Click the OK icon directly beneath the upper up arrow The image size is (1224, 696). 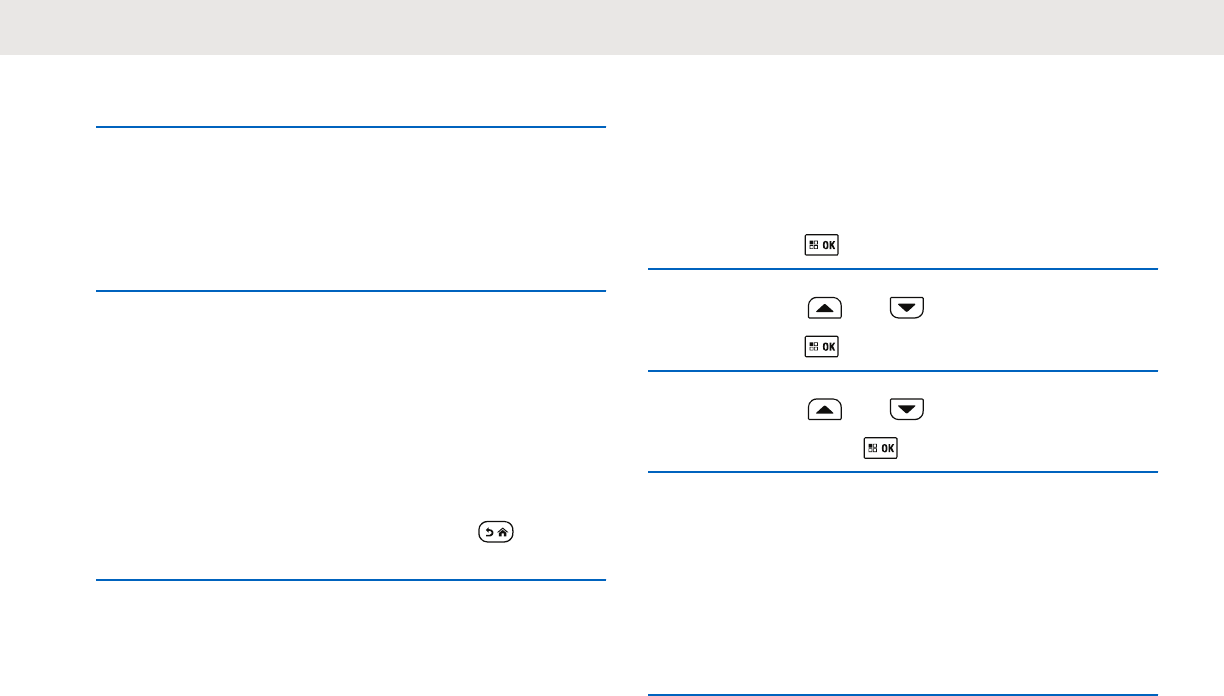pyautogui.click(x=820, y=347)
